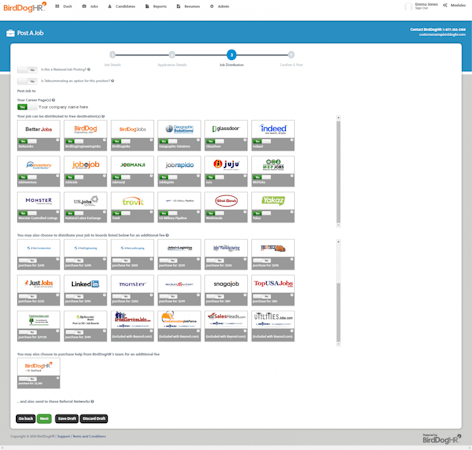Click the Better Jobs logo card
472x450 pixels.
[x=39, y=129]
